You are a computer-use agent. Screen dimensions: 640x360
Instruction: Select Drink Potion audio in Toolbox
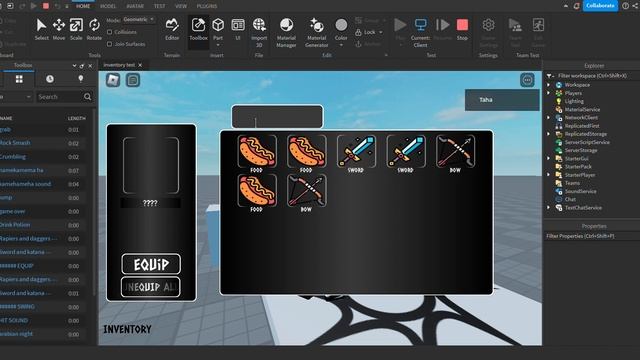(15, 225)
